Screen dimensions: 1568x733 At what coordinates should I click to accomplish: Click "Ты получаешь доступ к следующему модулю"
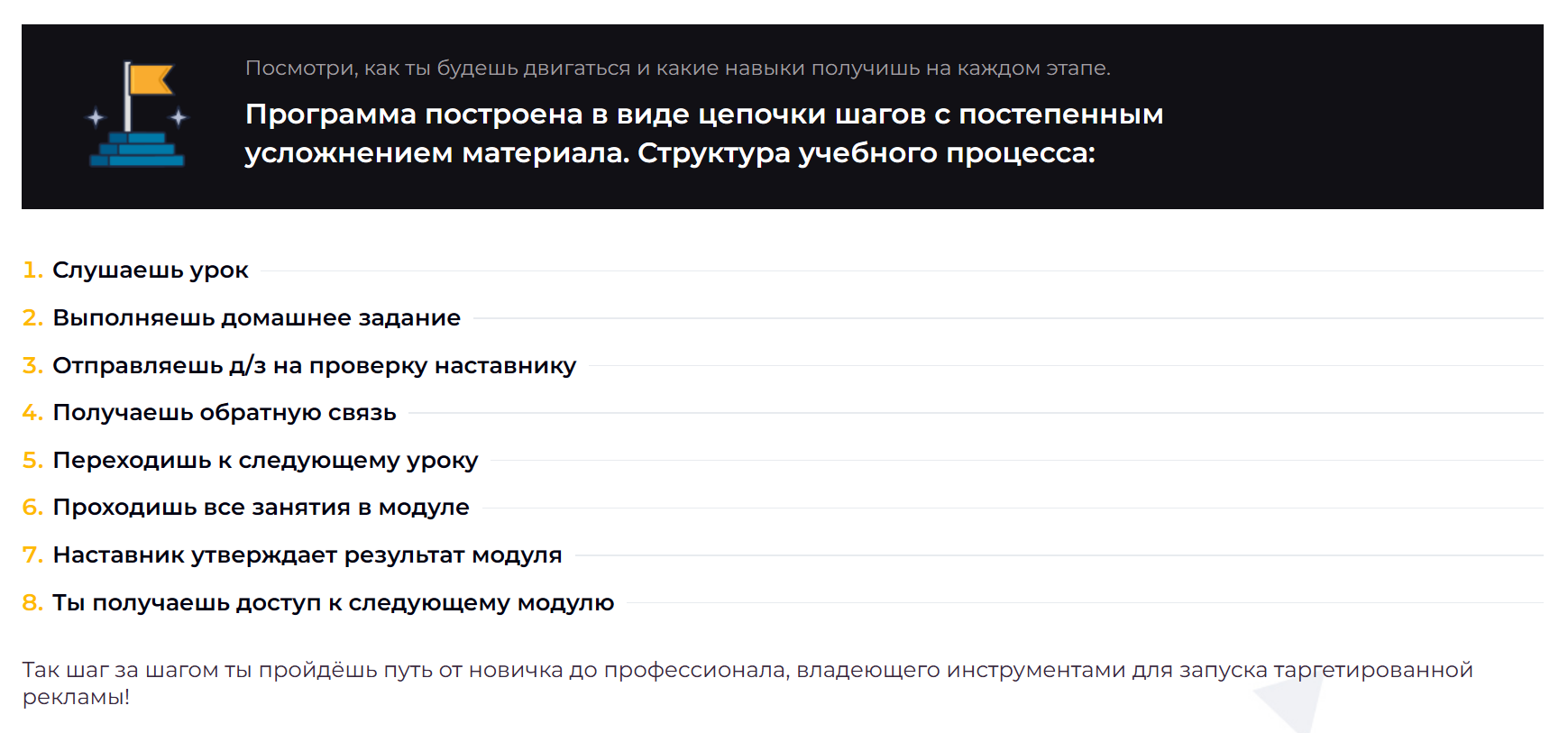[334, 603]
